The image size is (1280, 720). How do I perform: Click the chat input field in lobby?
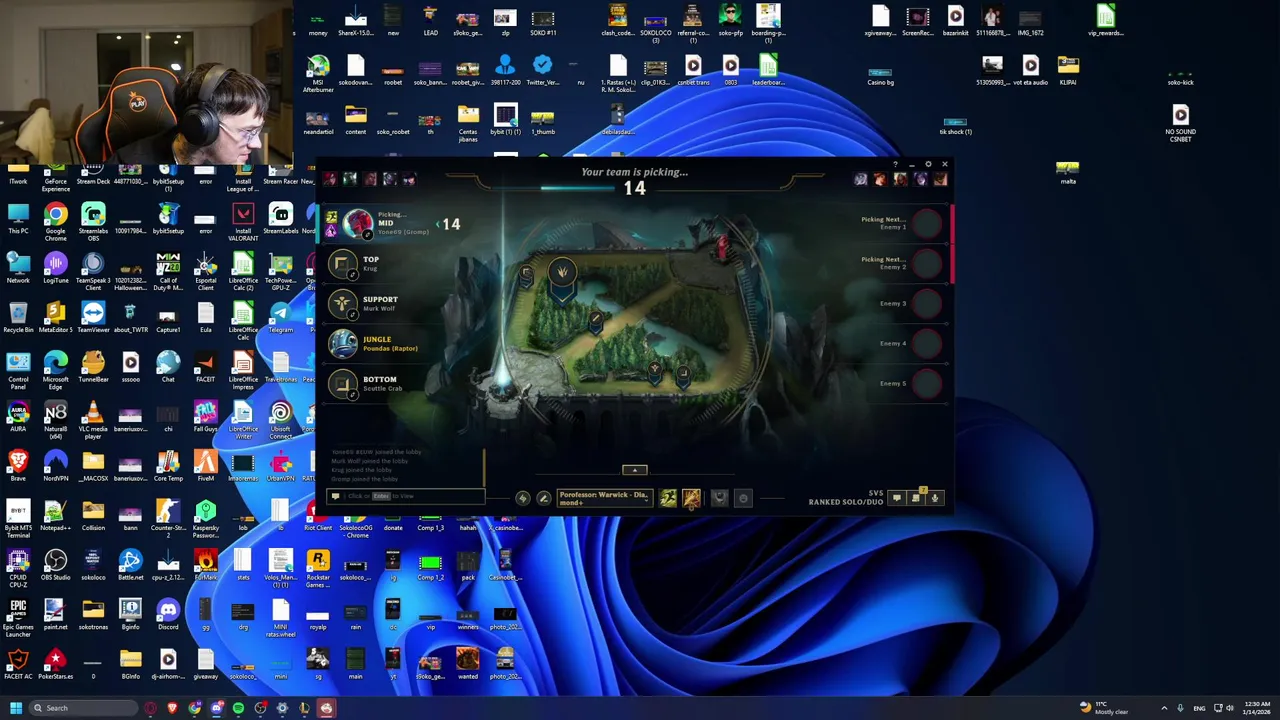tap(407, 496)
